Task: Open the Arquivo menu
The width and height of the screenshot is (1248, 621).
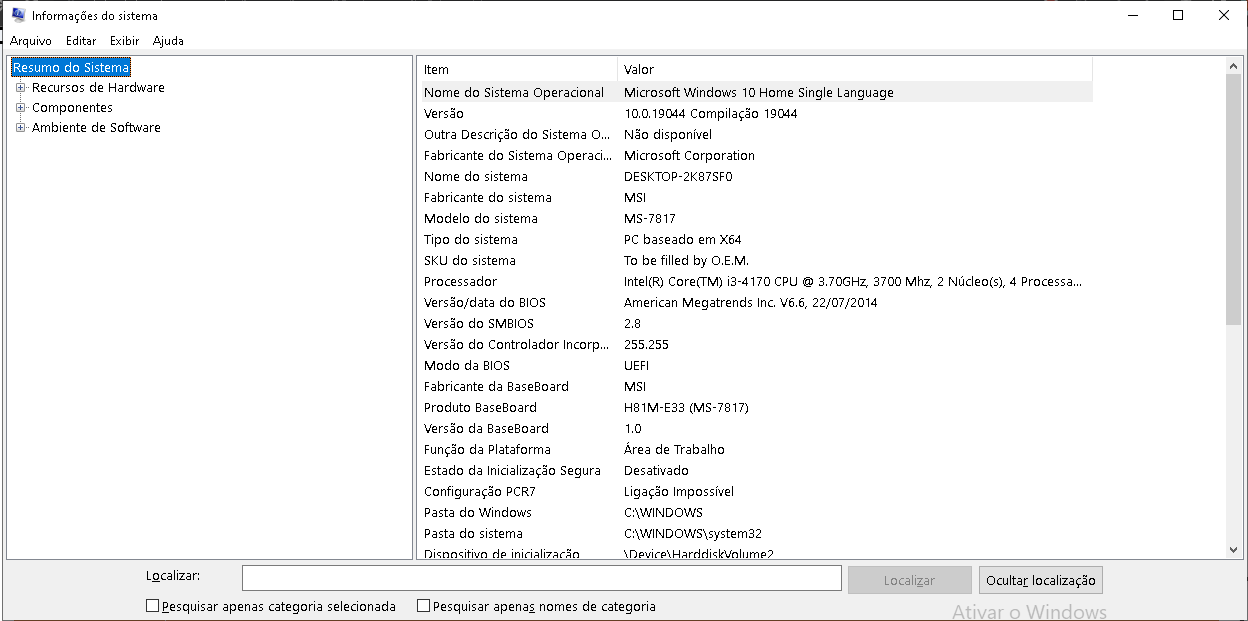Action: (x=31, y=41)
